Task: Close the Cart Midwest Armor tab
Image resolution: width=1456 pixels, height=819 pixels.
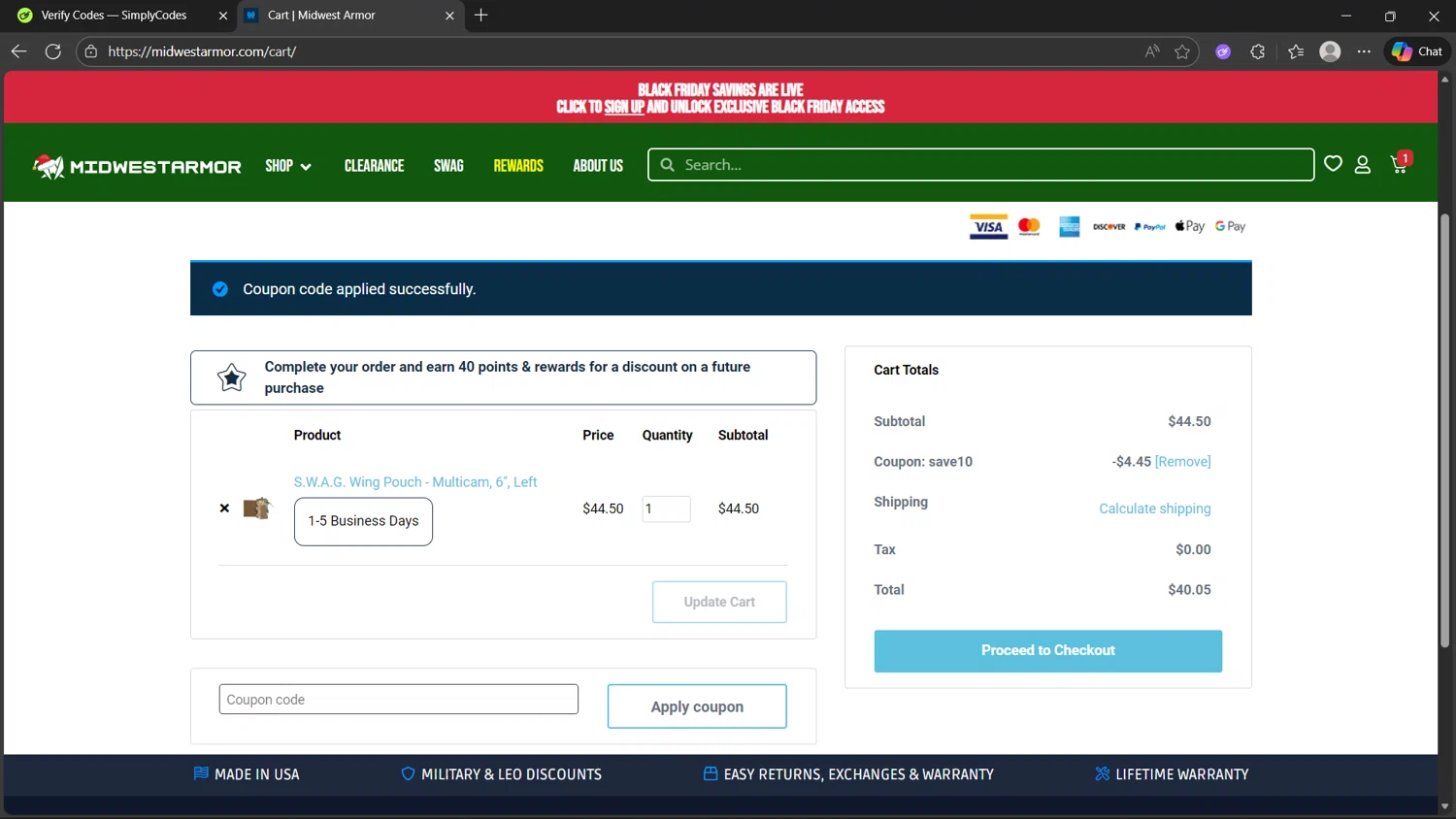Action: 449,16
